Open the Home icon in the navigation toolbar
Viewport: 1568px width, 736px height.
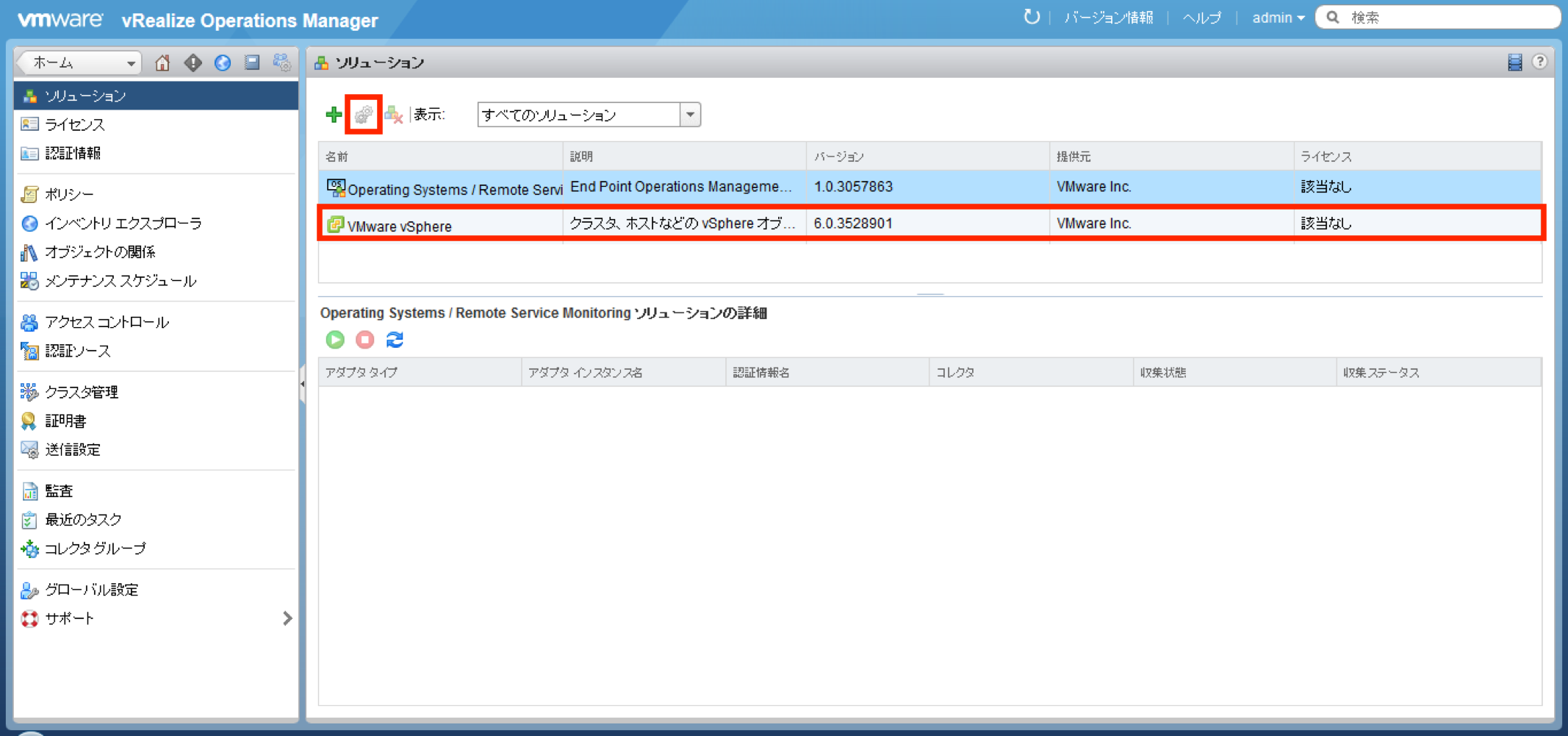(162, 62)
